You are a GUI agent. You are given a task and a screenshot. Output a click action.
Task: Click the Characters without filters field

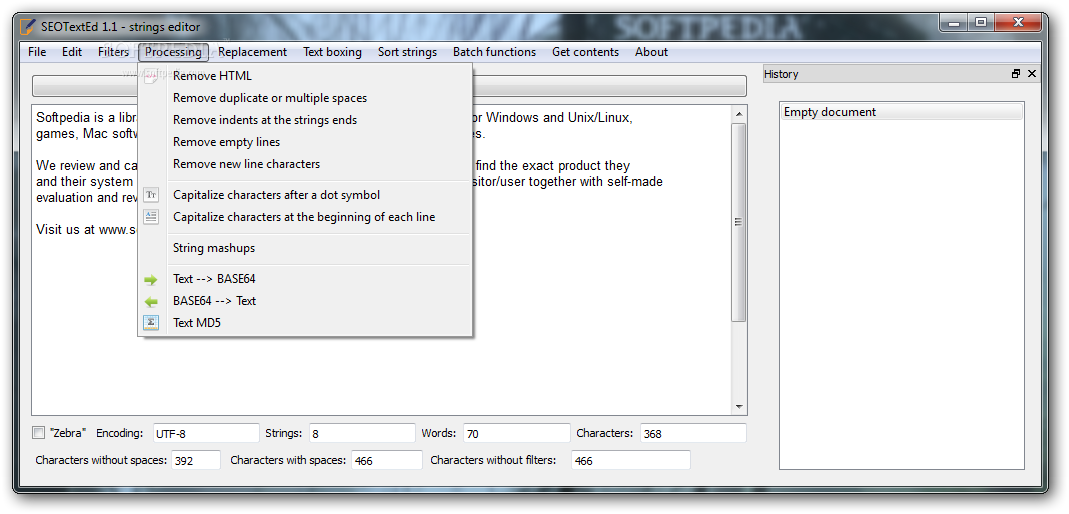tap(631, 460)
